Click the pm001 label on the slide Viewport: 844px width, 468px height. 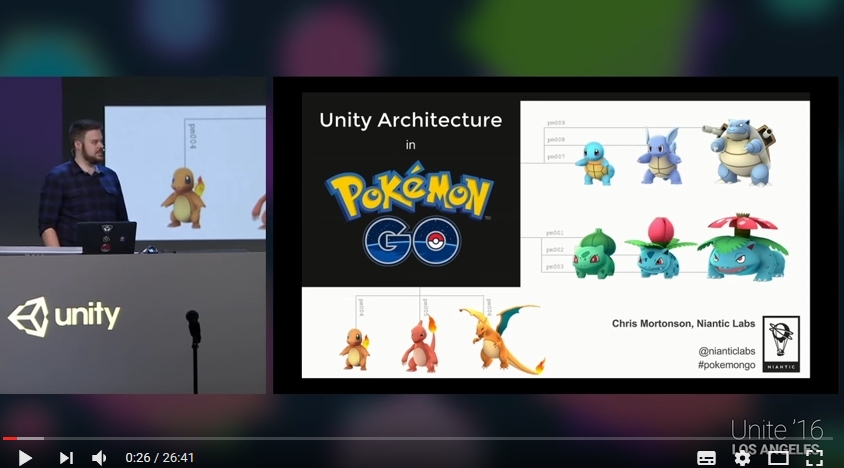click(555, 233)
